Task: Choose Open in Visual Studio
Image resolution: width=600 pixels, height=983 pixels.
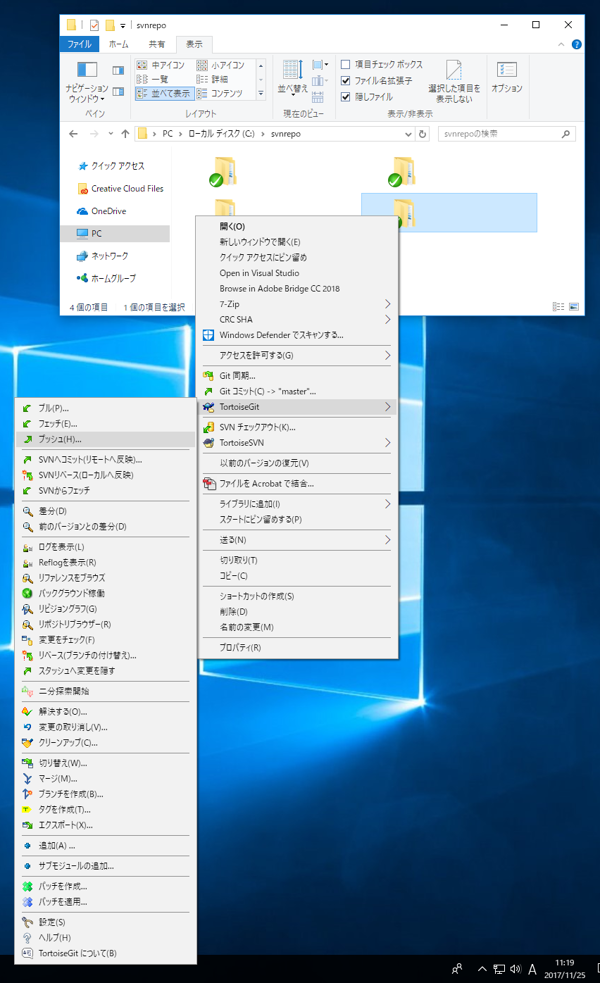Action: (x=259, y=273)
